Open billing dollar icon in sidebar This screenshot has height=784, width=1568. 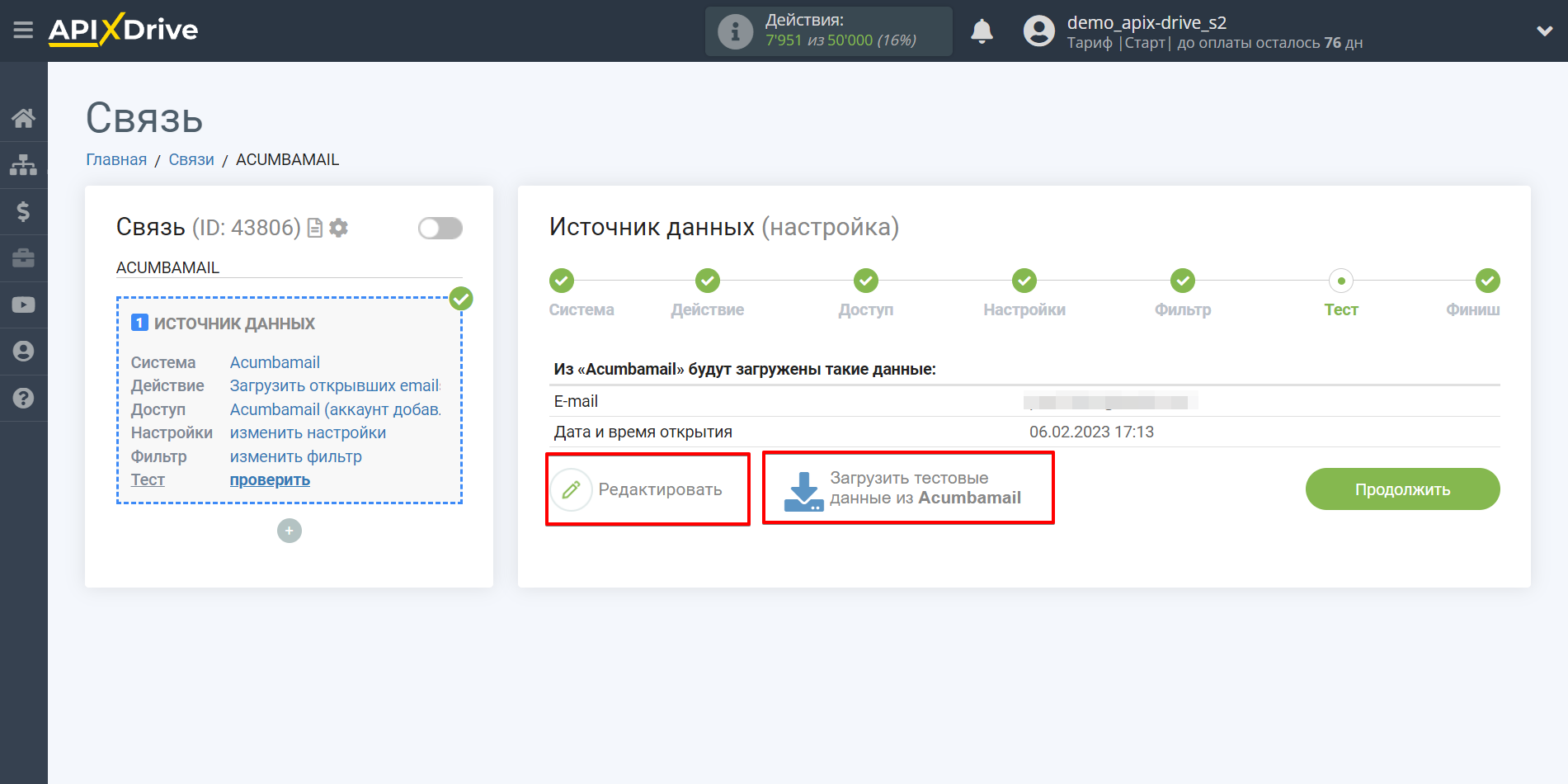pyautogui.click(x=23, y=211)
